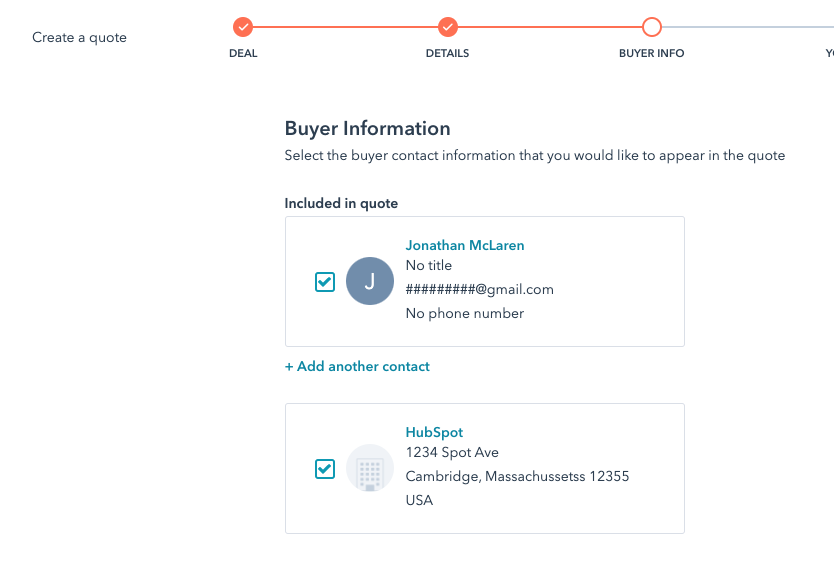Click the completed Deal step circle

[x=243, y=27]
